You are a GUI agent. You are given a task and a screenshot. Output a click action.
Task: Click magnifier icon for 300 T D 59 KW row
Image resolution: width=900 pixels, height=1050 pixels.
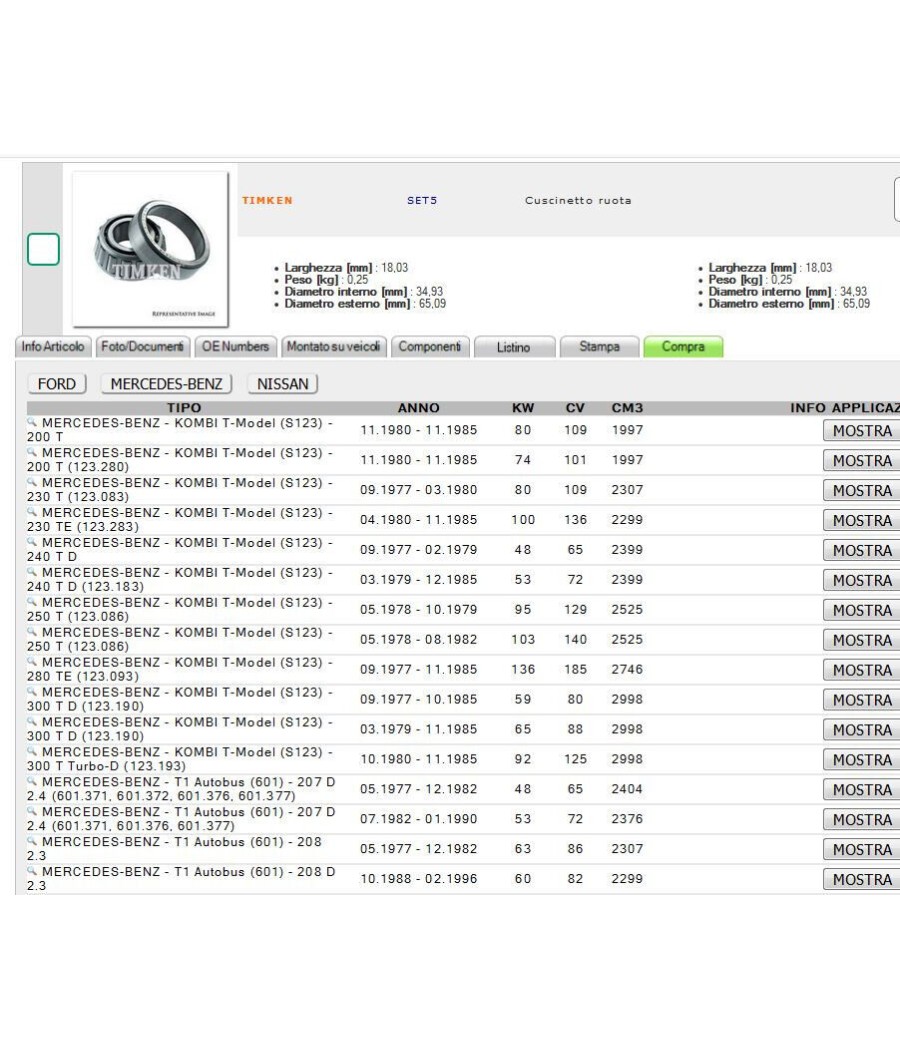32,691
